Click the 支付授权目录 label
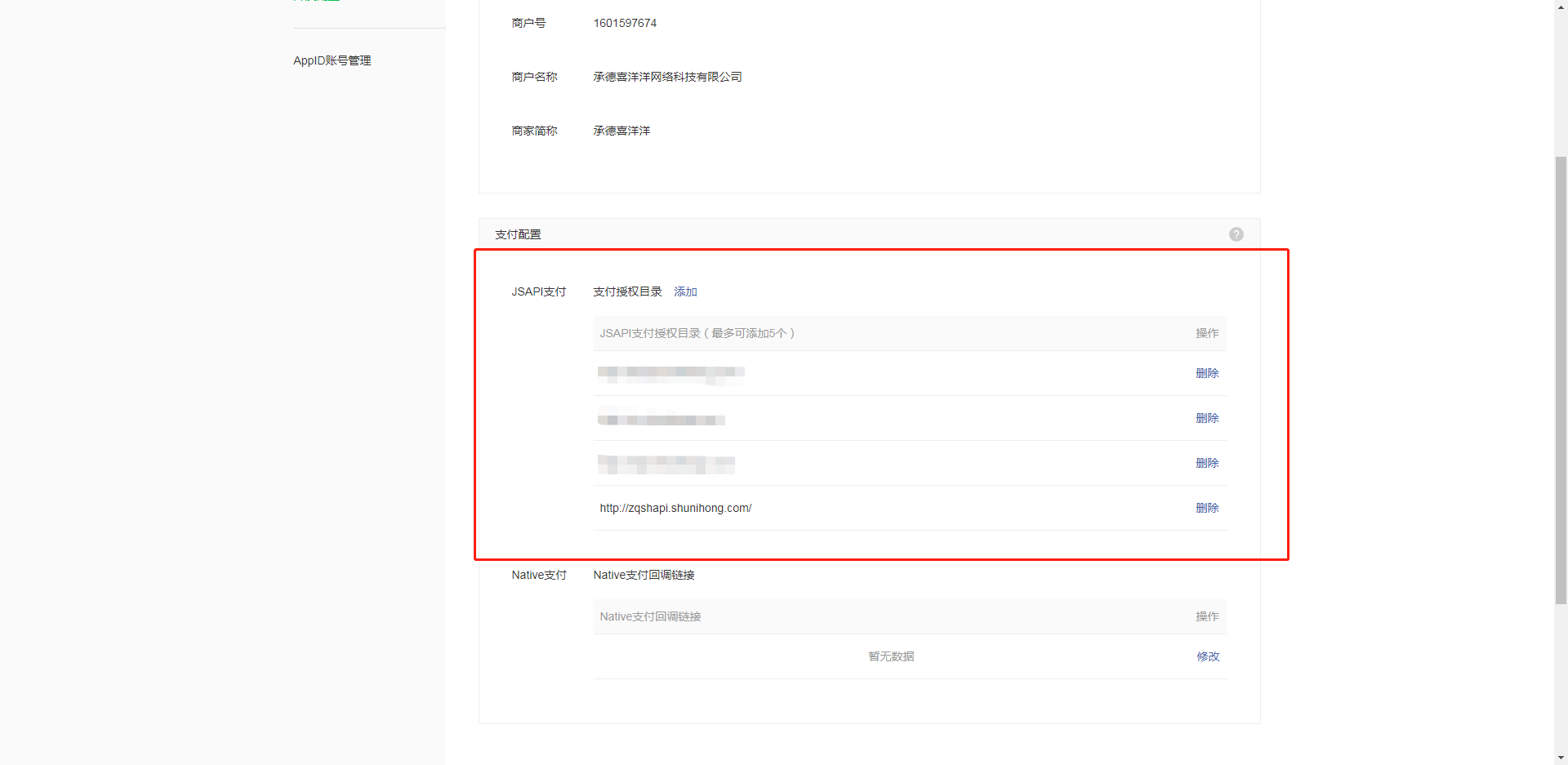Screen dimensions: 1568x765 (627, 291)
